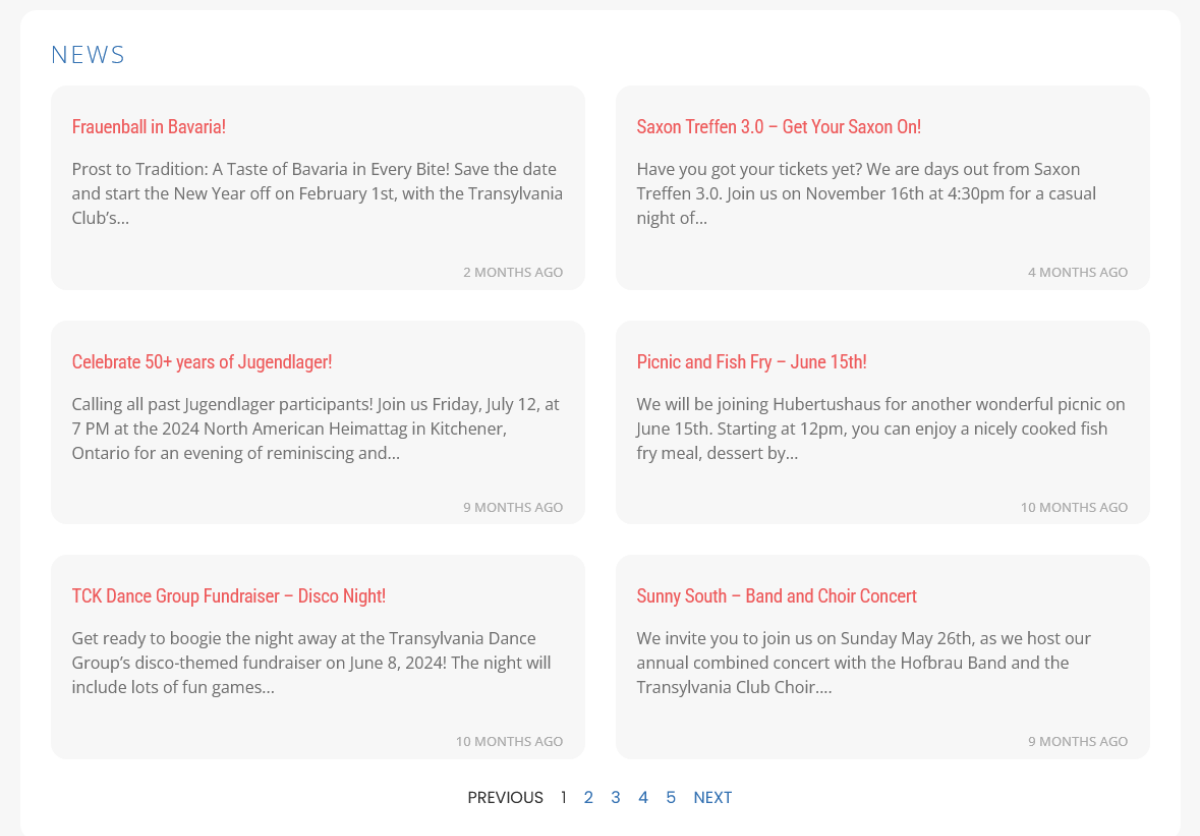
Task: Open 'Sunny South – Band and Choir Concert'
Action: tap(776, 596)
